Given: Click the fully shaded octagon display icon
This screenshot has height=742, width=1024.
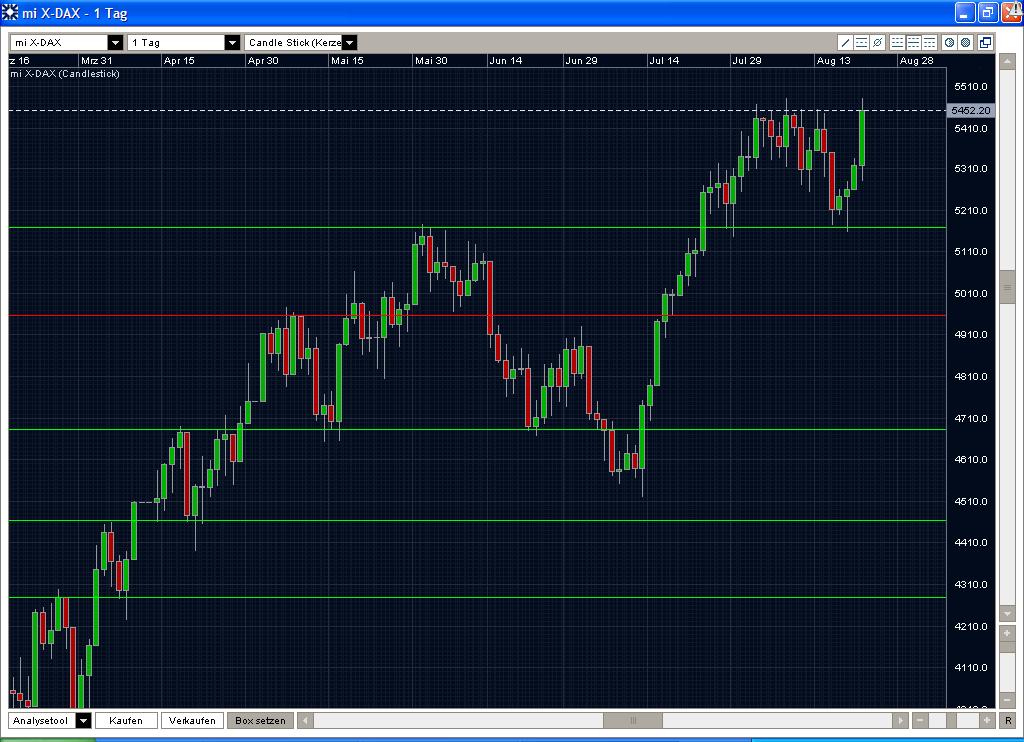Looking at the screenshot, I should click(x=966, y=42).
